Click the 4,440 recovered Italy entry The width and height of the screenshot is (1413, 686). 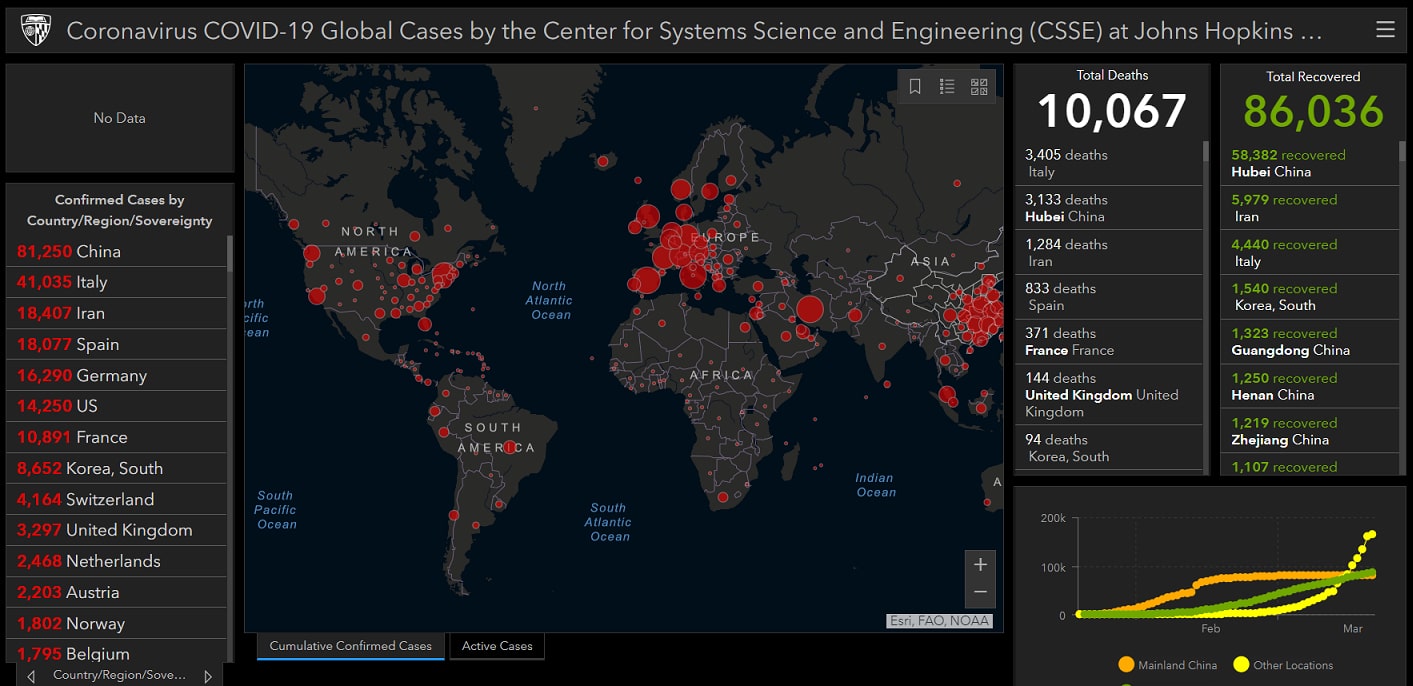(x=1312, y=252)
